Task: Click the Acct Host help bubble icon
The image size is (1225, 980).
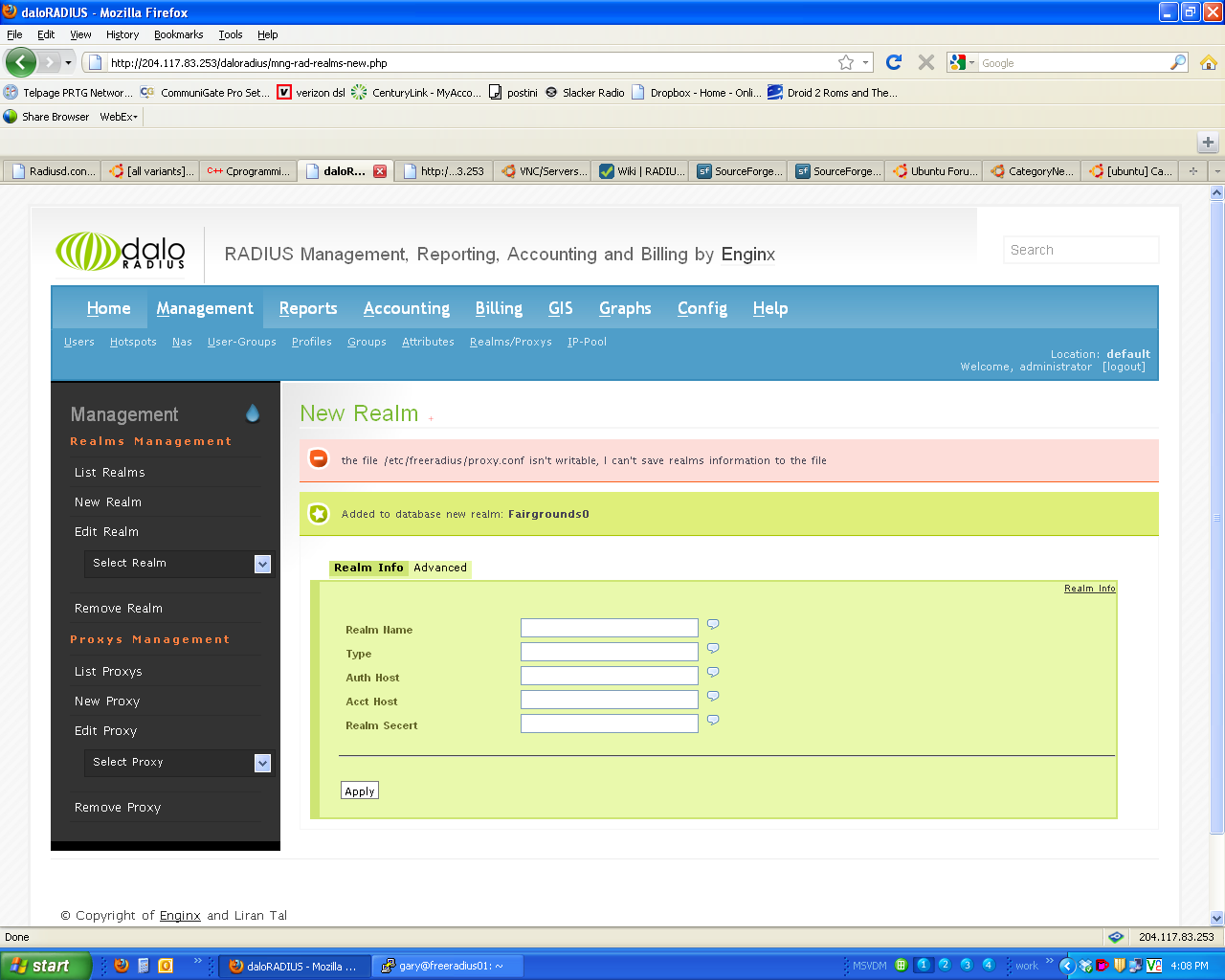Action: pyautogui.click(x=713, y=697)
